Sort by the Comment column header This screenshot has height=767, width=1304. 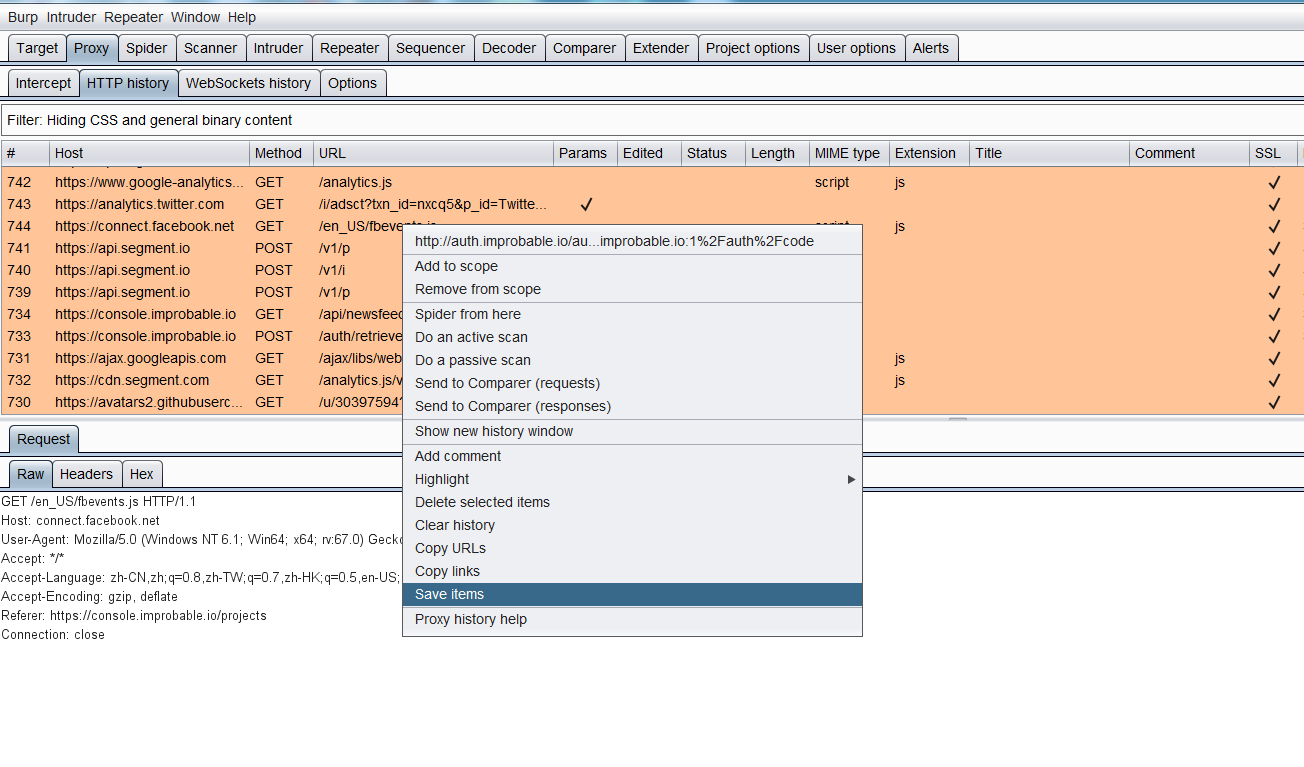1189,153
